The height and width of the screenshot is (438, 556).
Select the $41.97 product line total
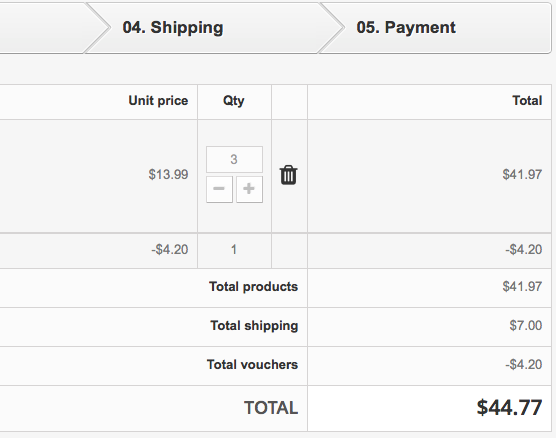point(522,174)
